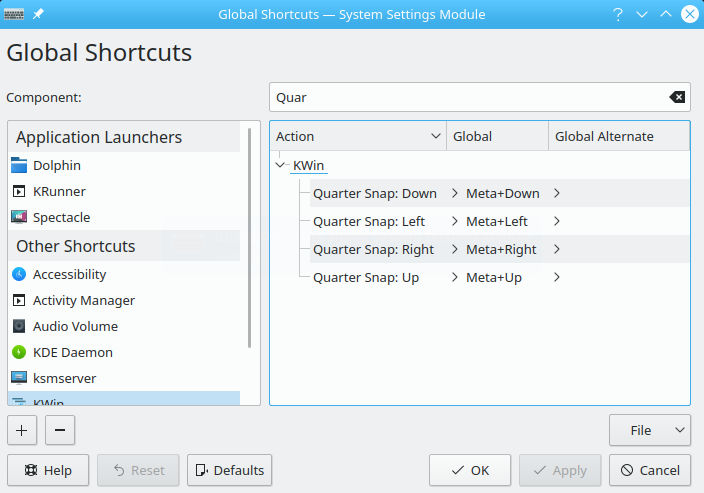Restore Defaults button
Viewport: 704px width, 493px height.
click(229, 470)
